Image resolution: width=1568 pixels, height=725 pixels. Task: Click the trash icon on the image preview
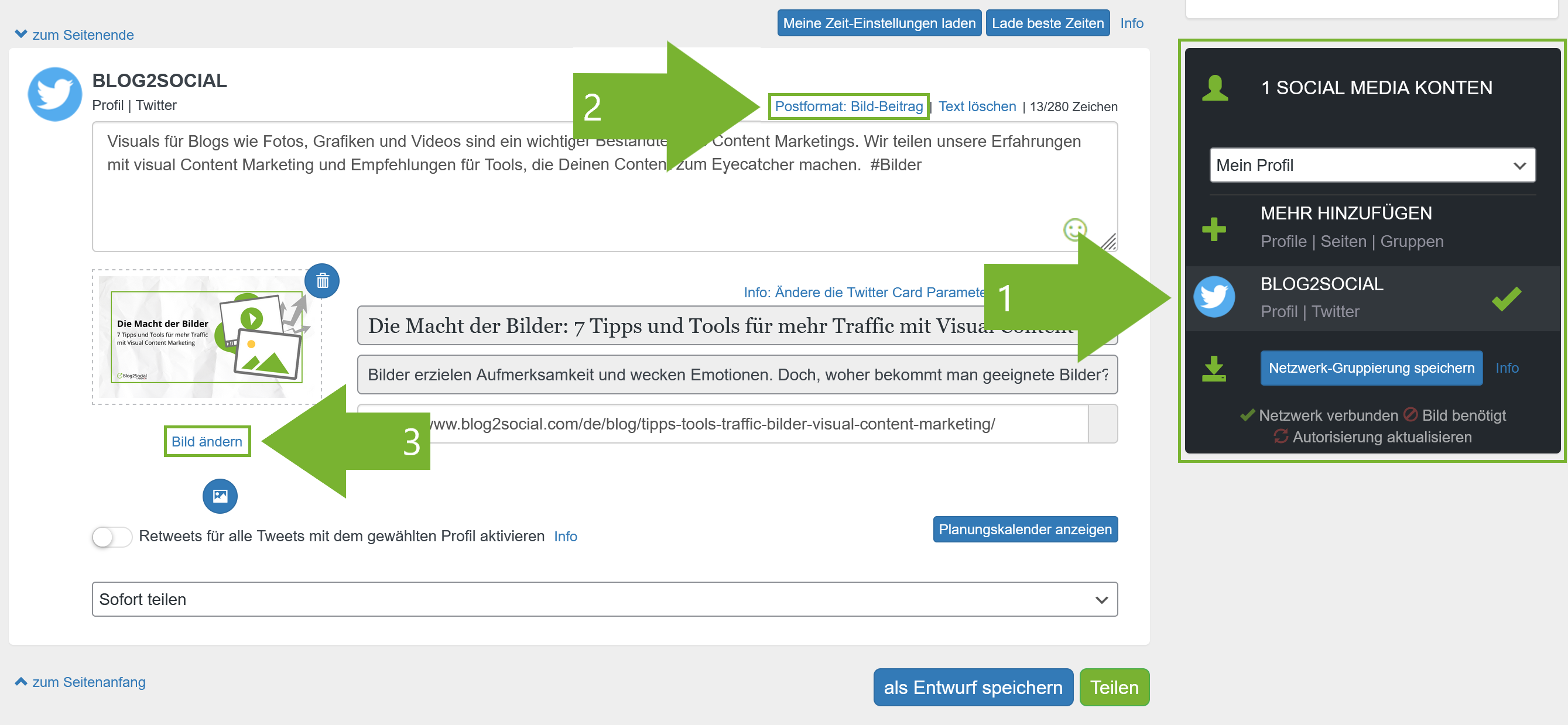point(322,280)
